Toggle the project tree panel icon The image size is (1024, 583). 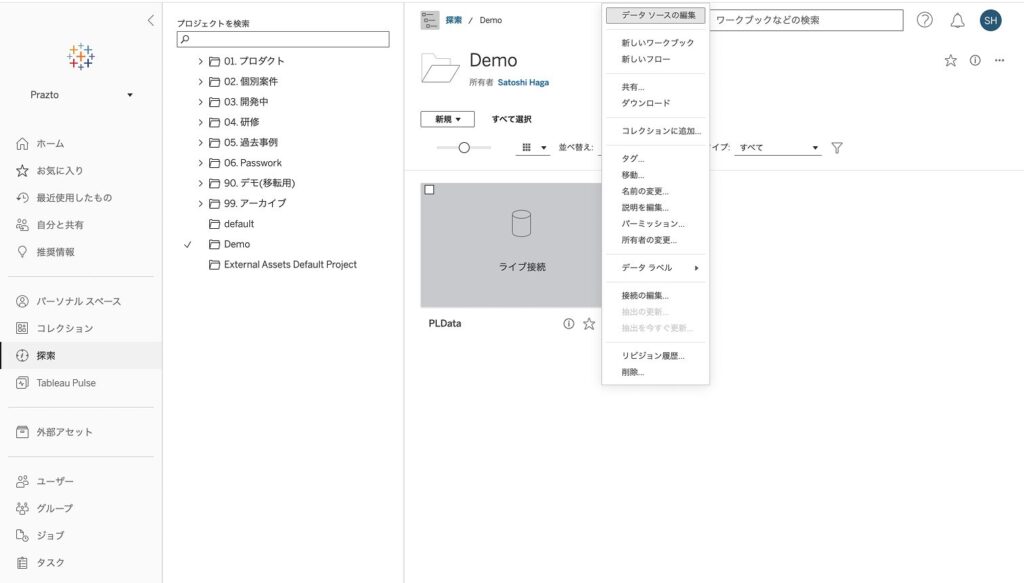(x=430, y=20)
